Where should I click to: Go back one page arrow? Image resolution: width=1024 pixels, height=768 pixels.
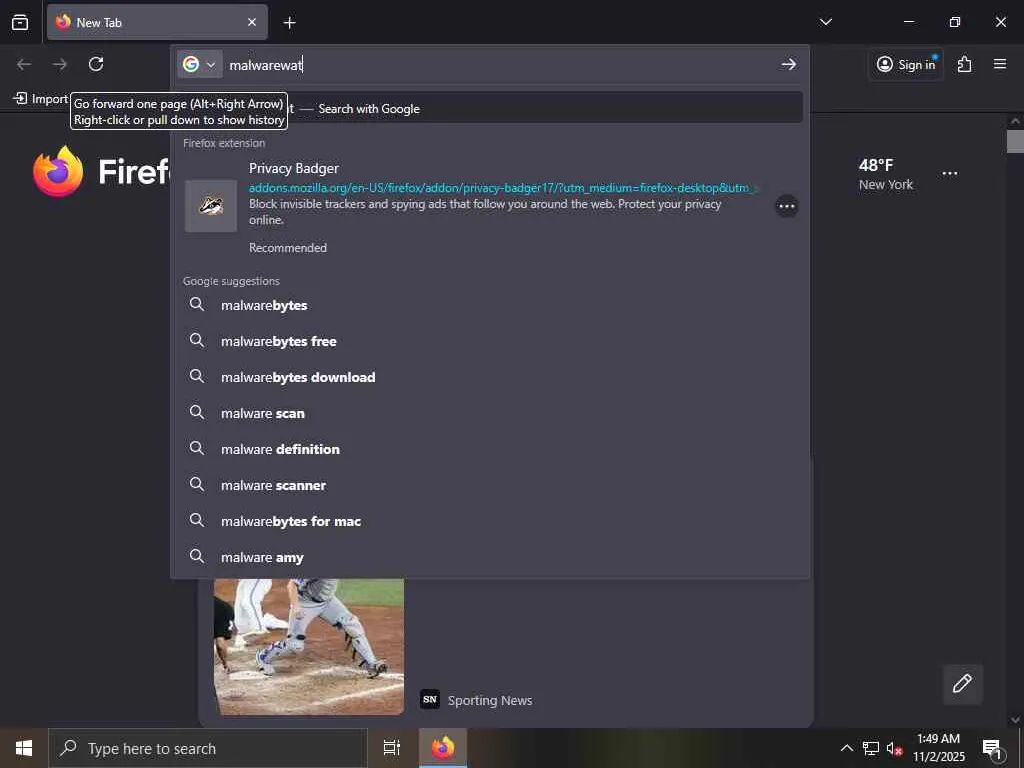[24, 64]
